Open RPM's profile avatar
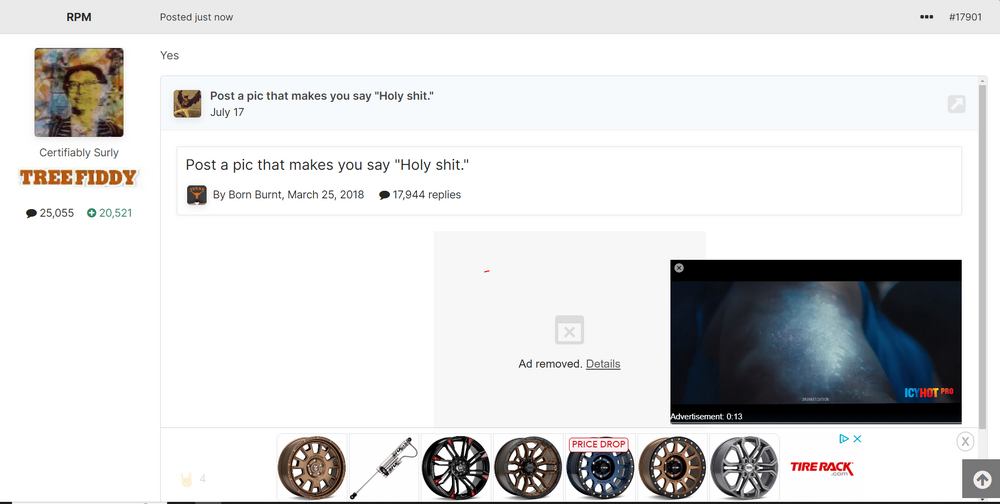 point(79,92)
